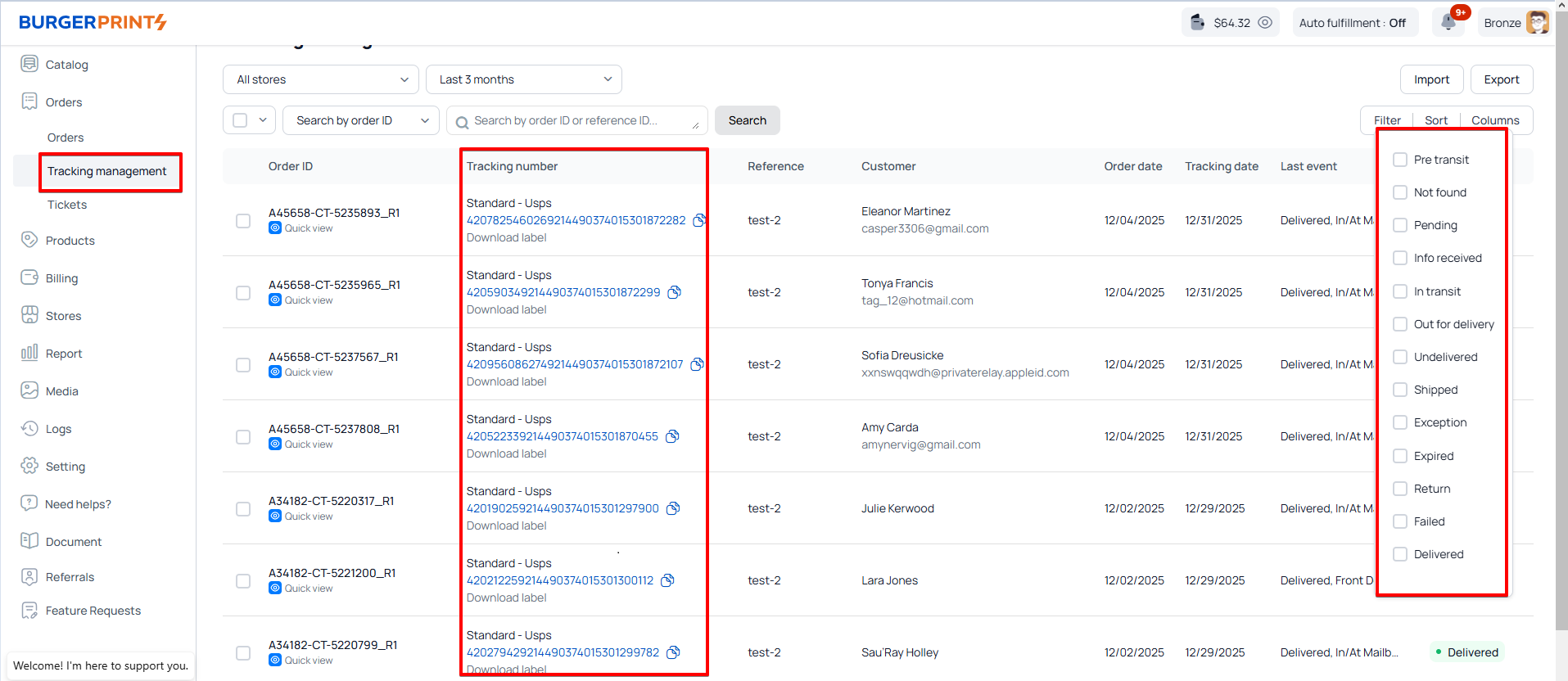The height and width of the screenshot is (681, 1568).
Task: Open Search by order ID dropdown
Action: coord(361,120)
